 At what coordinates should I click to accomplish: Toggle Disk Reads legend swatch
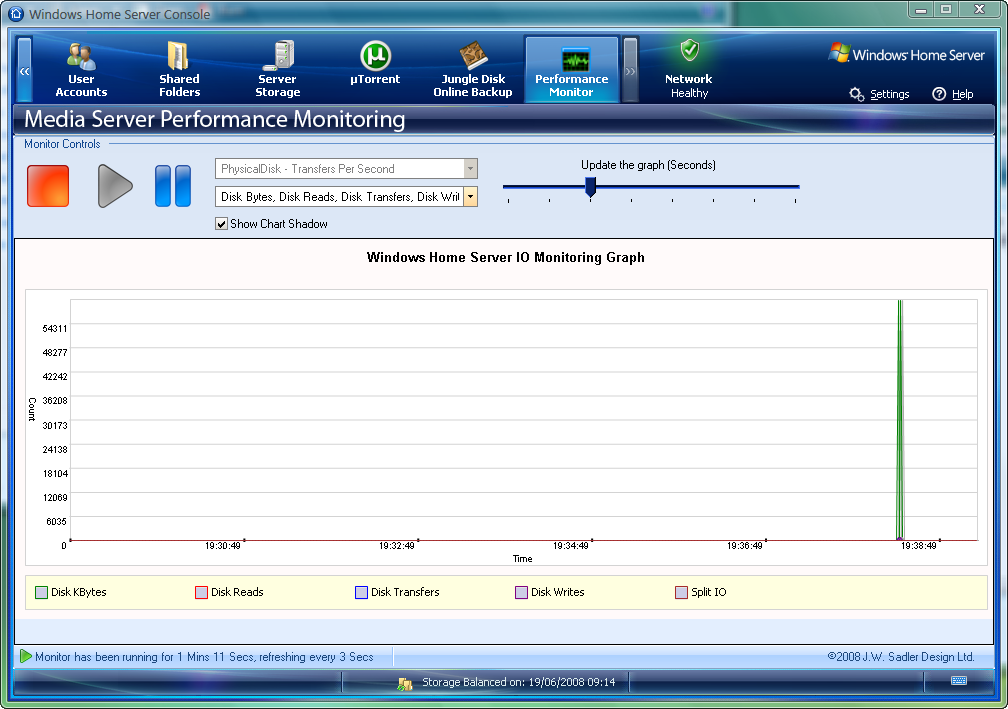tap(201, 592)
